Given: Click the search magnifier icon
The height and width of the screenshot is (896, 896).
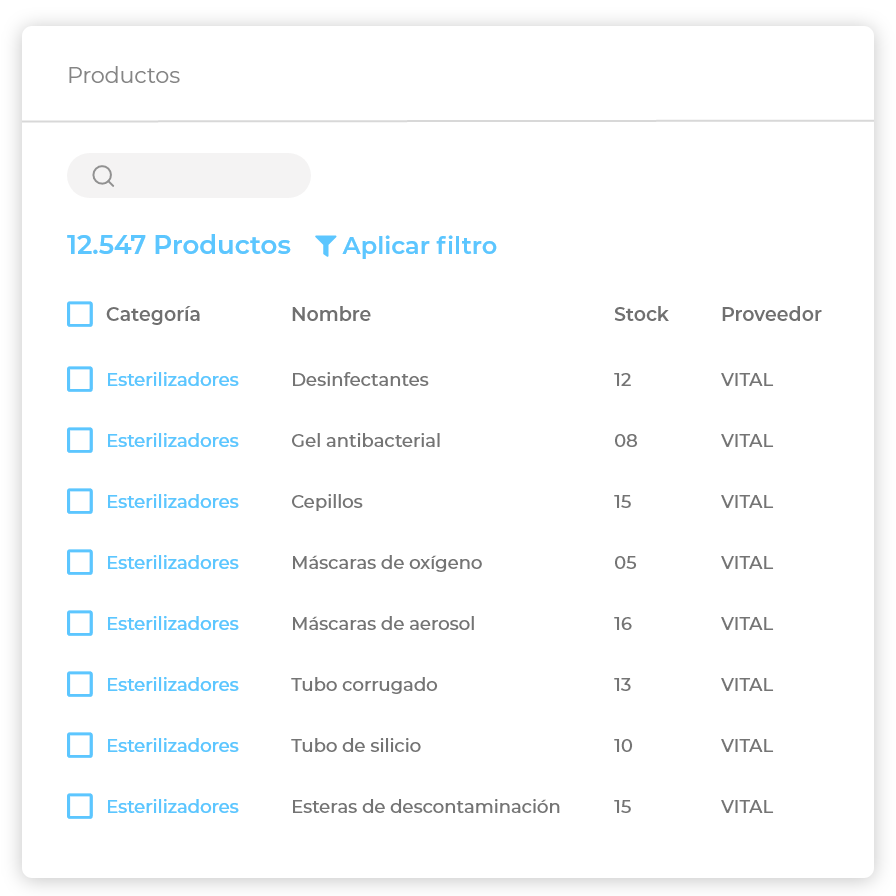Looking at the screenshot, I should coord(103,176).
